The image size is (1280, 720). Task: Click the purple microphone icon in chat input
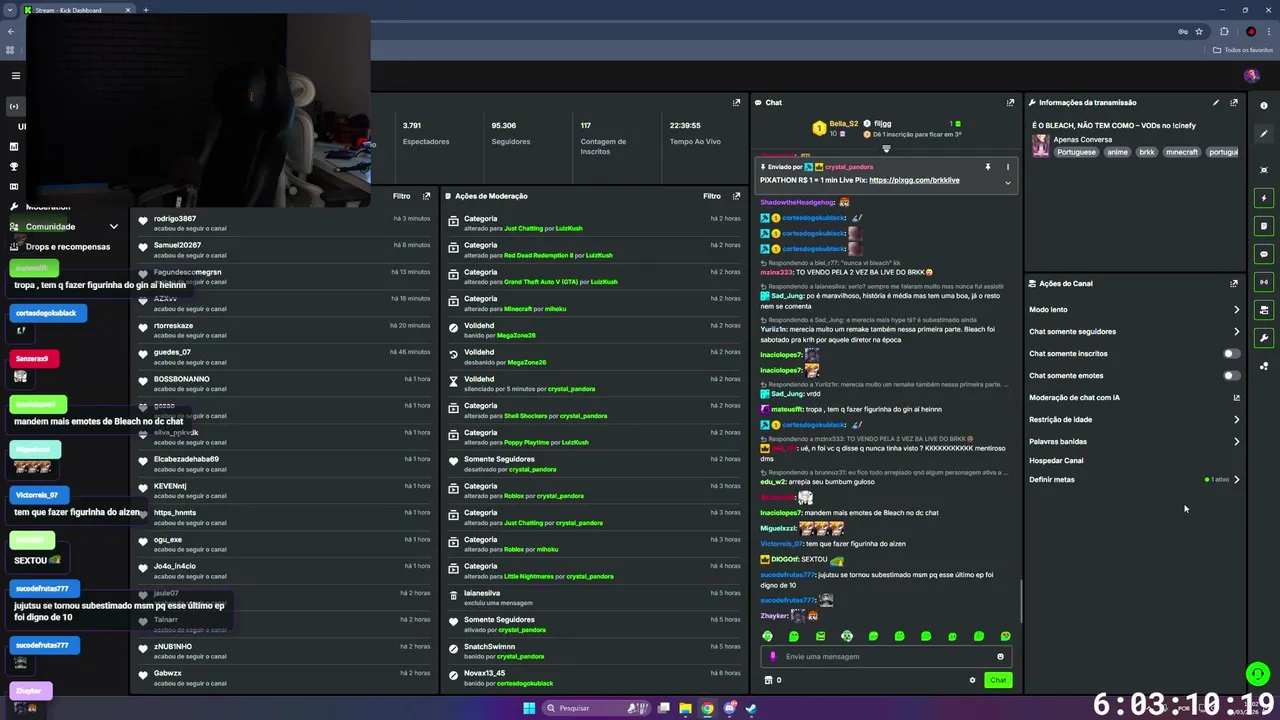pyautogui.click(x=772, y=657)
